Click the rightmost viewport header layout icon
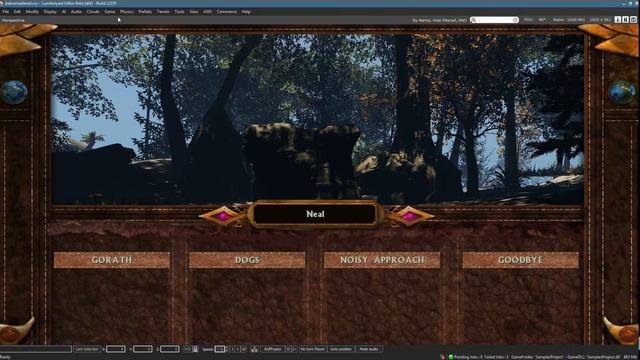Viewport: 640px width, 360px height. point(633,20)
